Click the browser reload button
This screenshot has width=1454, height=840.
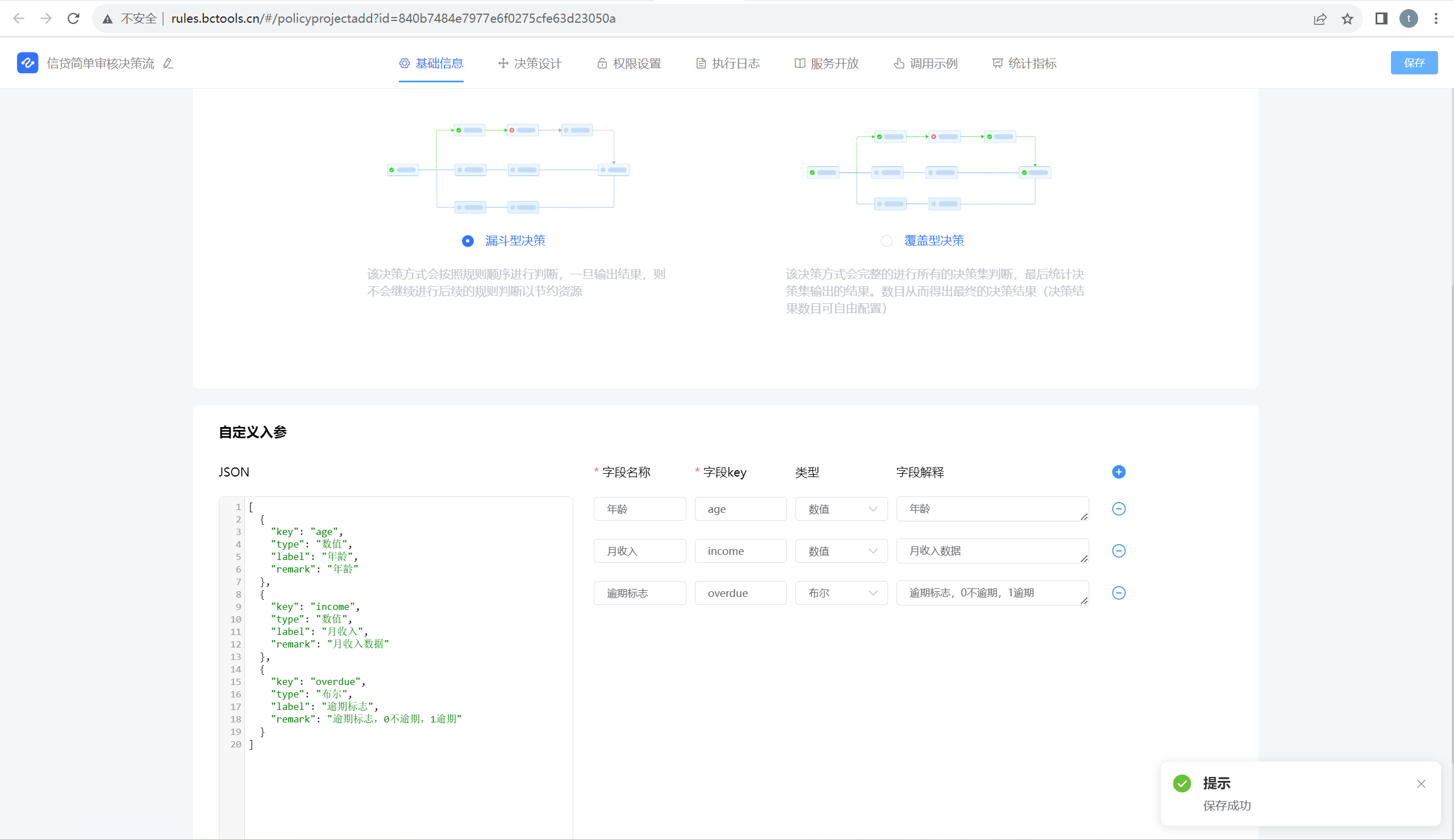[x=73, y=19]
